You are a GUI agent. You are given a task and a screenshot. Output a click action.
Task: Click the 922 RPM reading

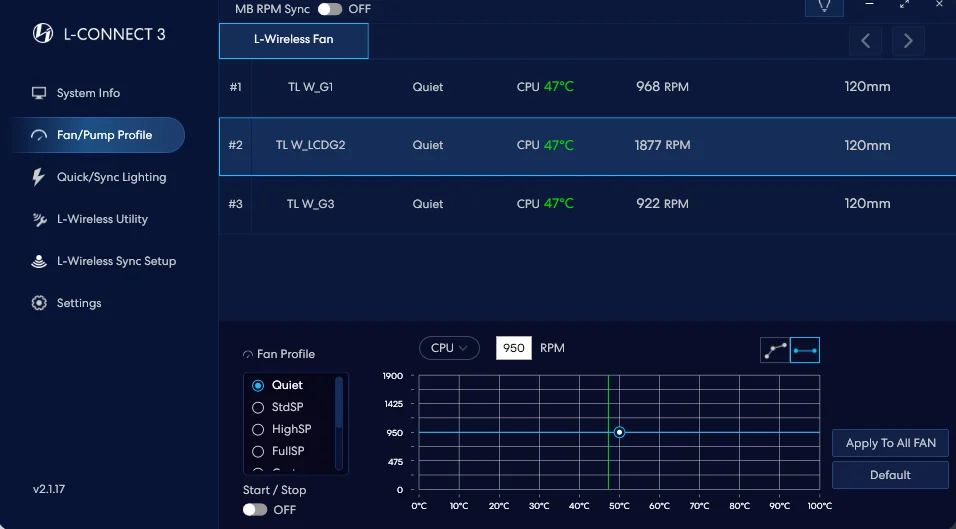(x=662, y=204)
